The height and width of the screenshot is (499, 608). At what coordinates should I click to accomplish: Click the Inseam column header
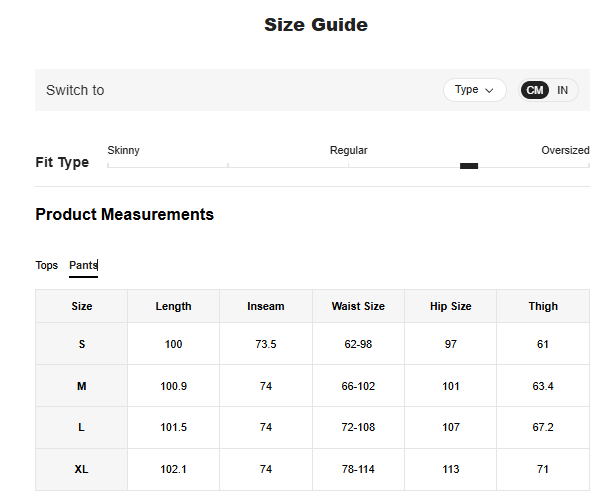click(x=266, y=306)
